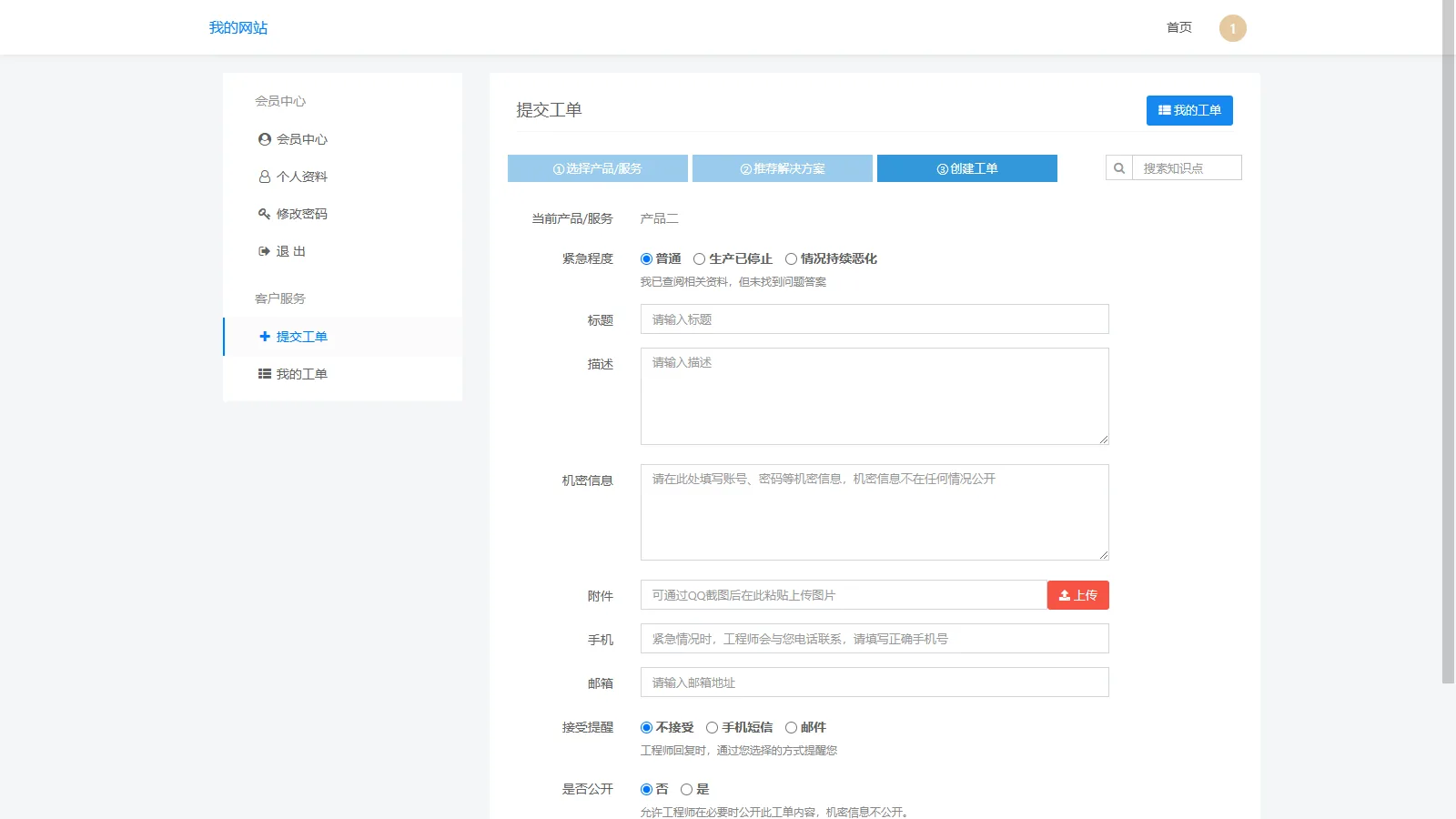Screen dimensions: 1456x819
Task: Click the 我的网站 site logo
Action: coord(238,27)
